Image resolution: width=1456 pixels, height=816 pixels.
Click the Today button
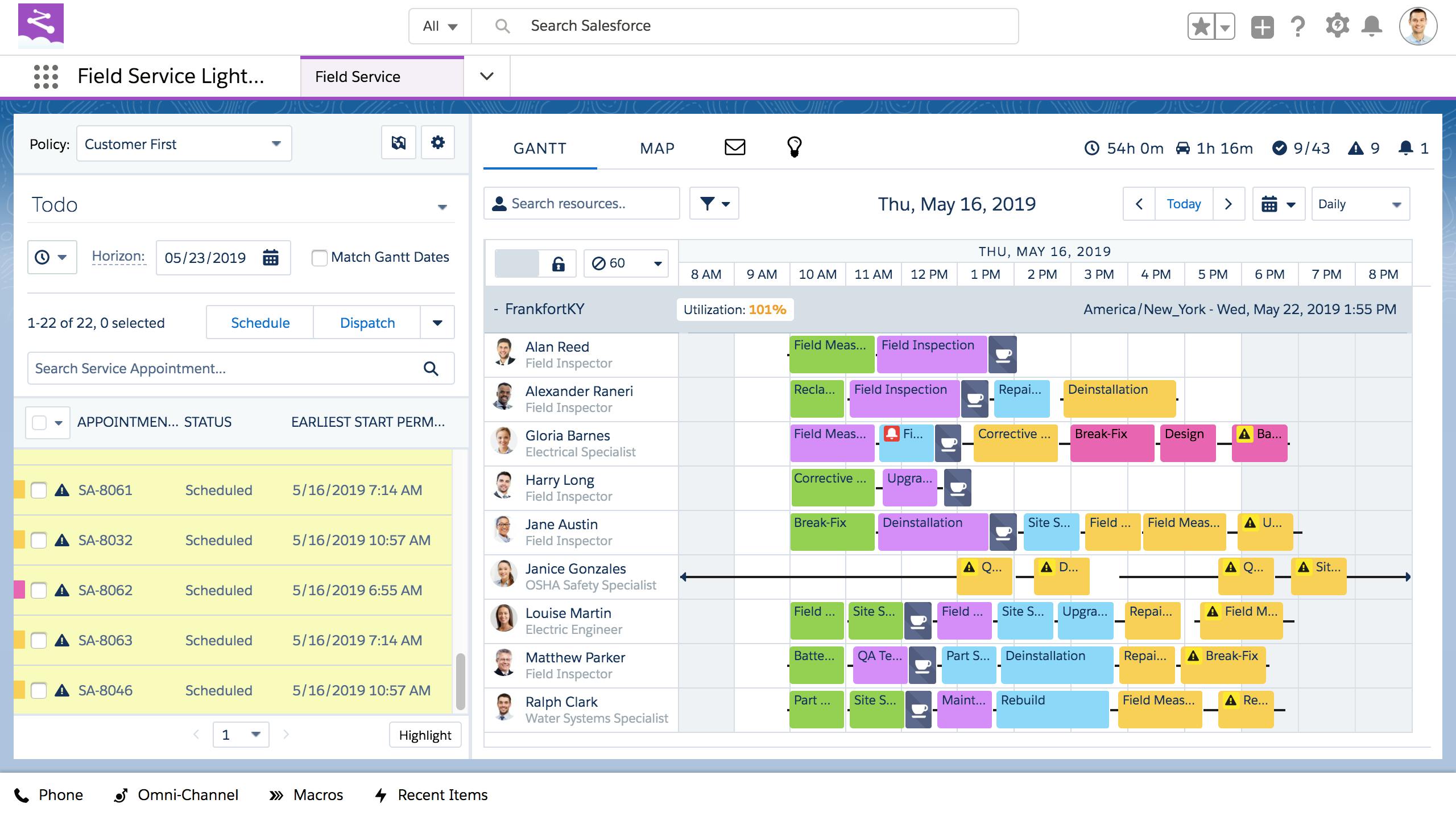tap(1184, 204)
